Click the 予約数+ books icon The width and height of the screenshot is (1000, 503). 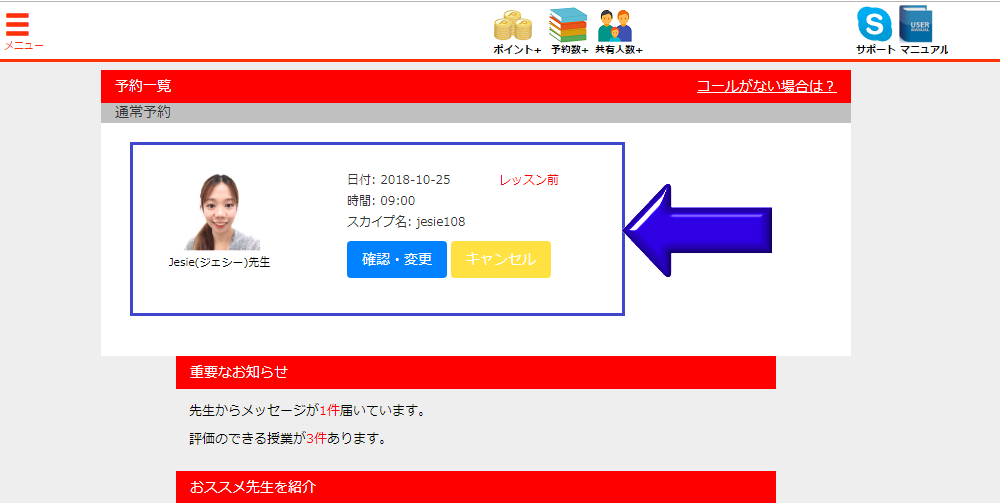coord(568,25)
